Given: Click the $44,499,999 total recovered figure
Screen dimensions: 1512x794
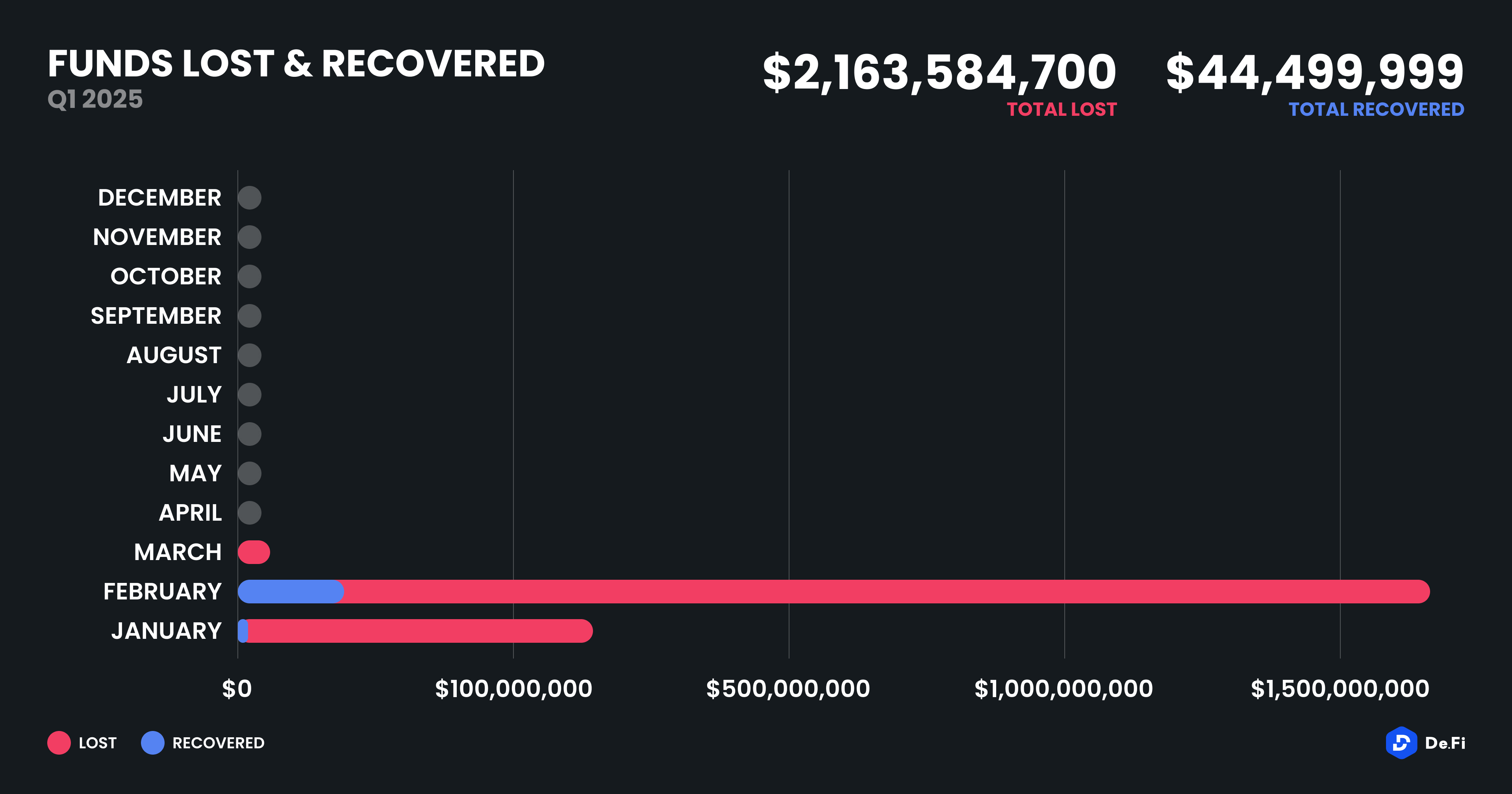Looking at the screenshot, I should [x=1315, y=72].
